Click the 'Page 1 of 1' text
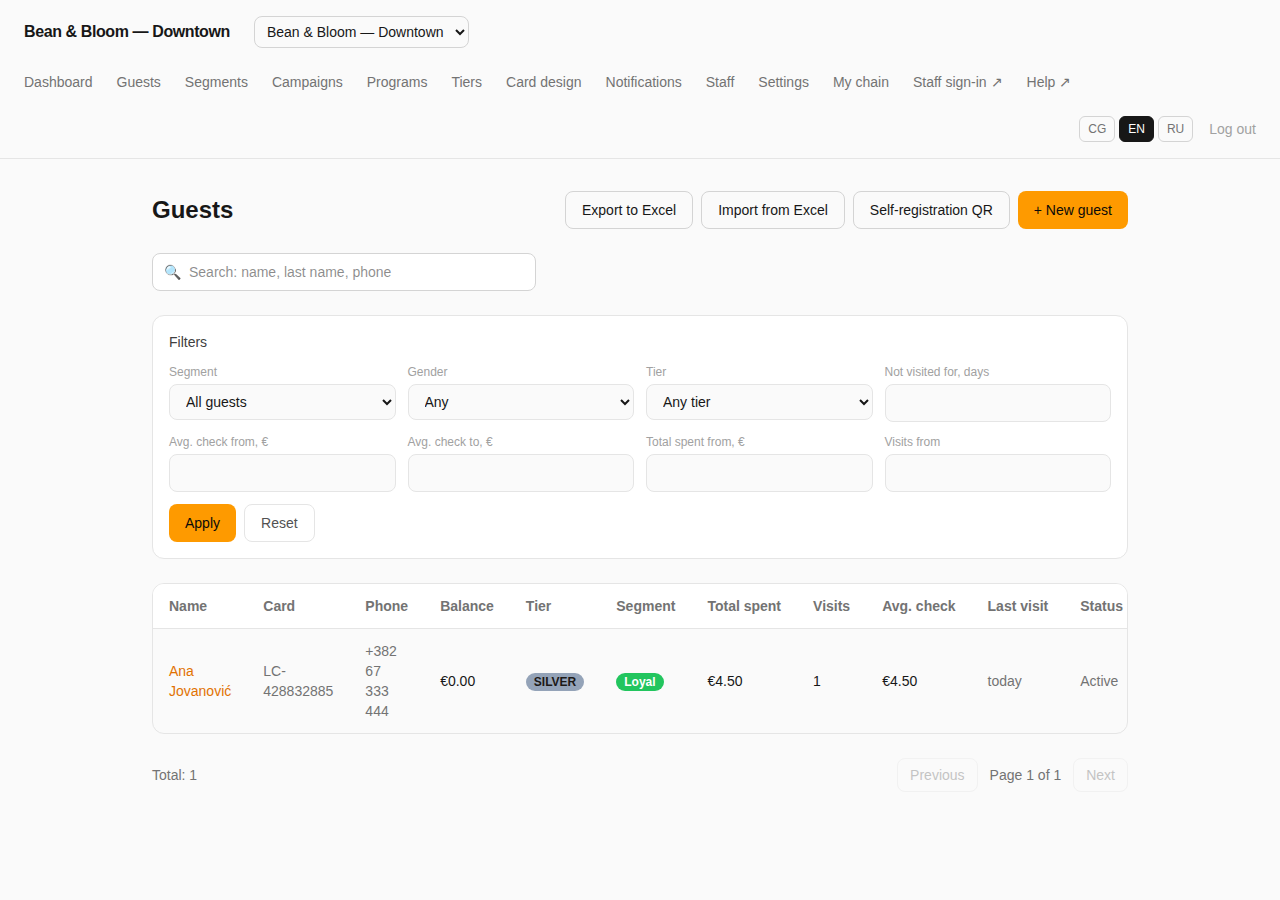 click(x=1025, y=775)
